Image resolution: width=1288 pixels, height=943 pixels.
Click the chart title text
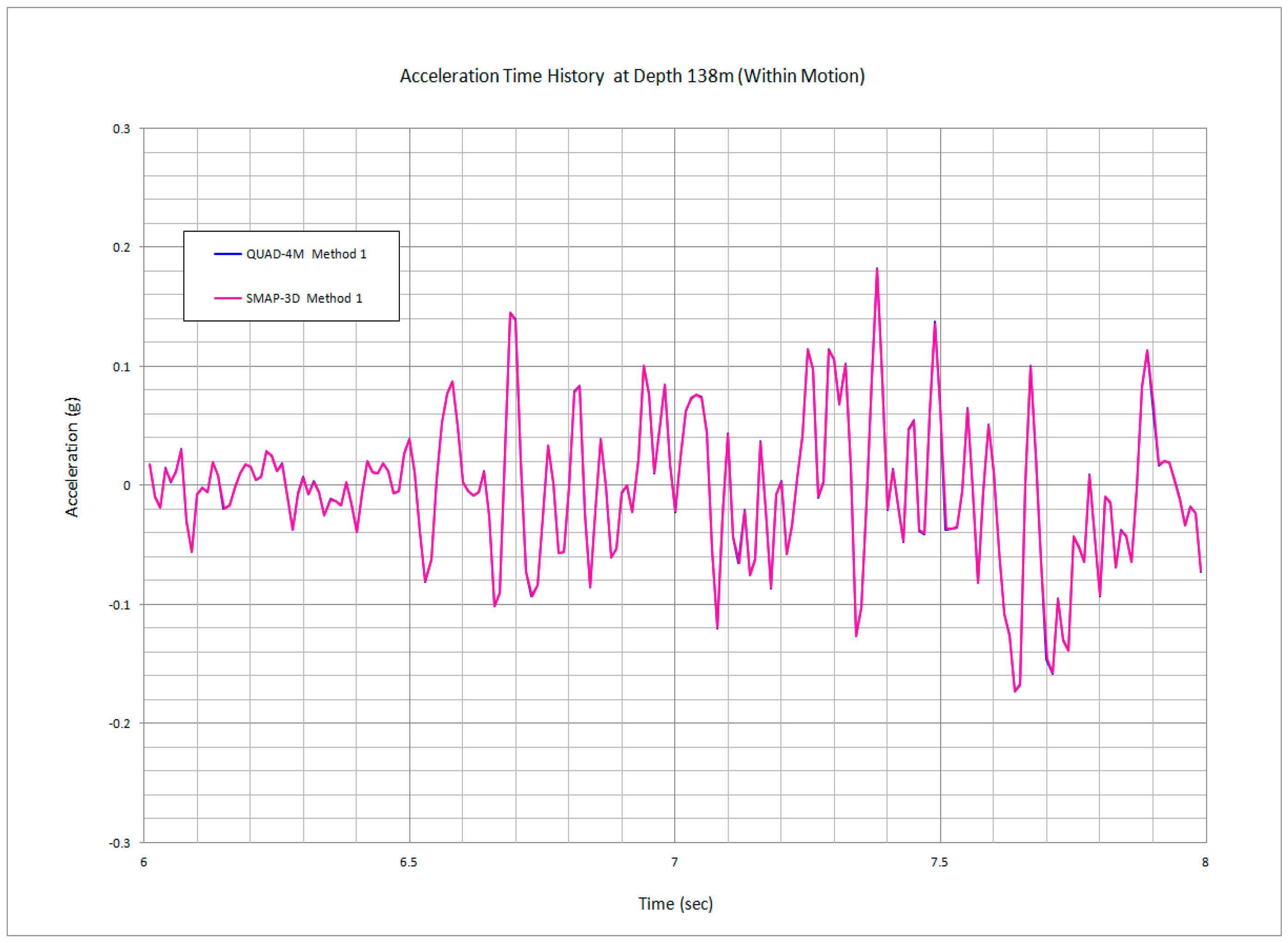tap(632, 76)
